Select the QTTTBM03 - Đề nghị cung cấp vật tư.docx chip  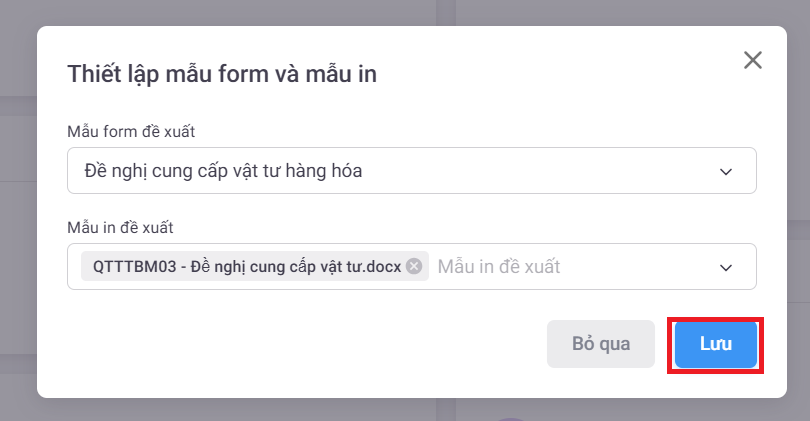tap(247, 267)
